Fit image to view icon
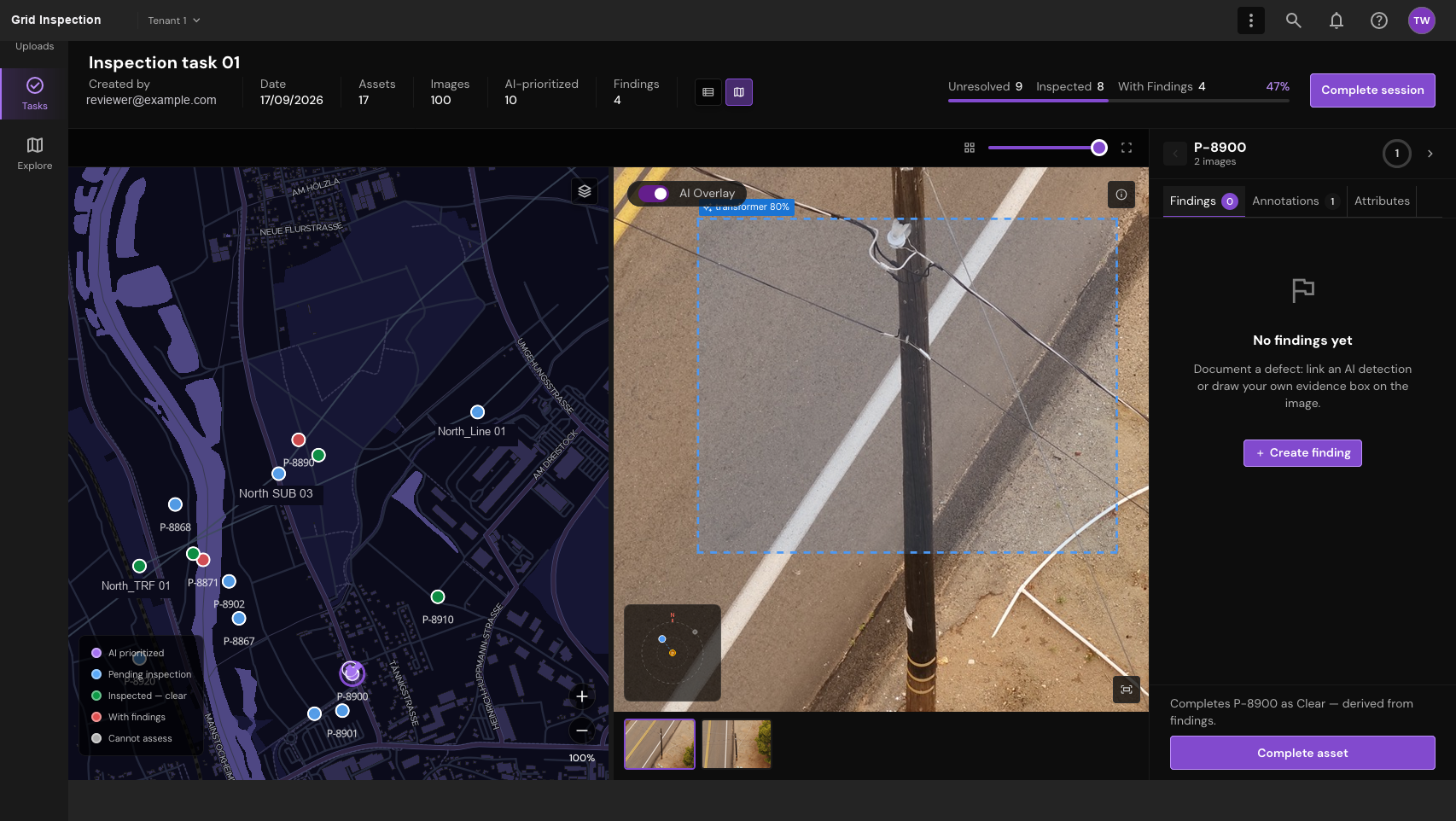The width and height of the screenshot is (1456, 821). point(1126,690)
